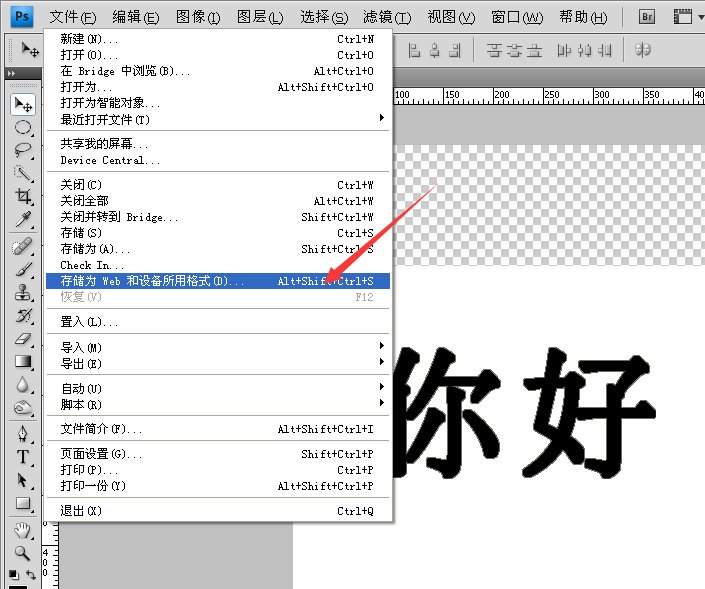Open the 视图 menu
This screenshot has width=705, height=589.
(x=451, y=17)
